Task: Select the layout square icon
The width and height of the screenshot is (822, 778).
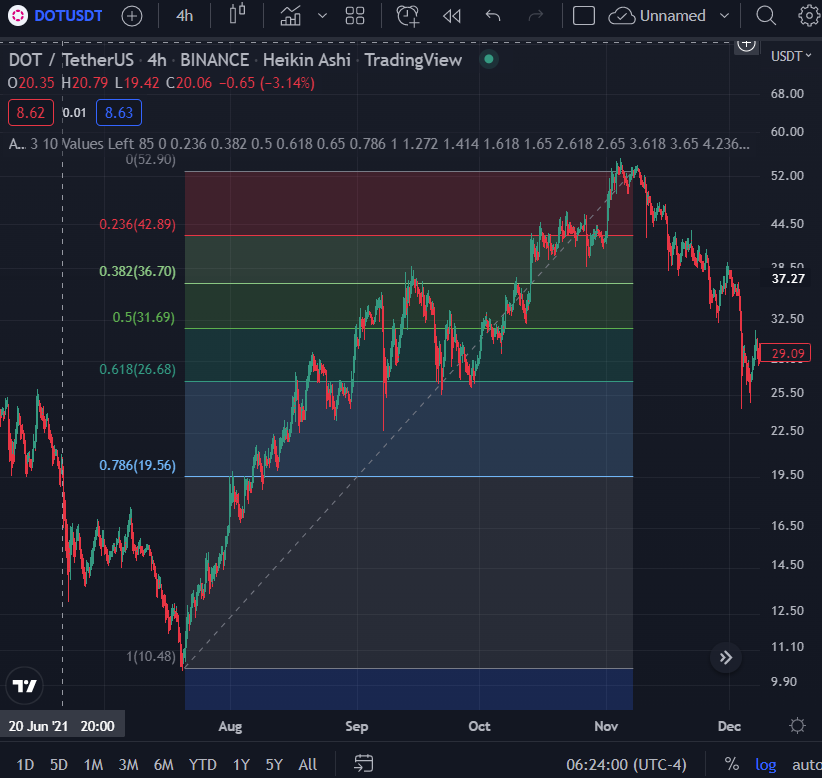Action: [583, 16]
